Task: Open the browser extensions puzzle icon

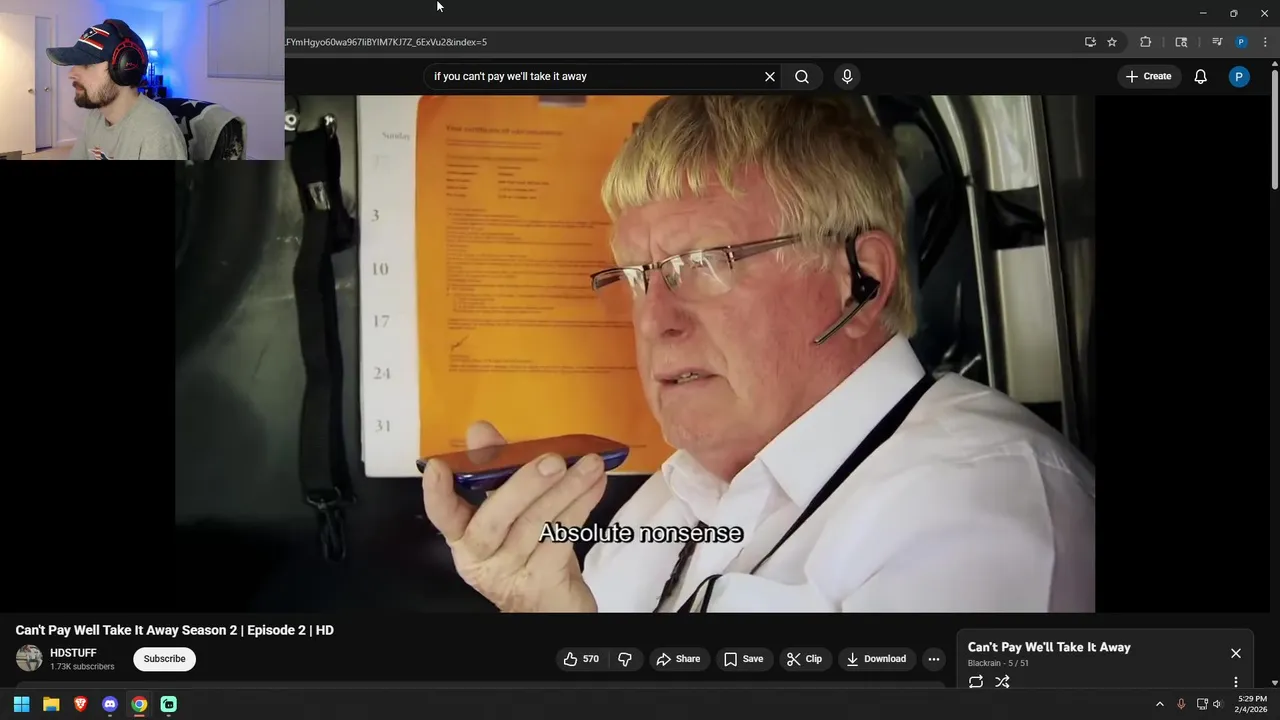Action: (x=1146, y=42)
